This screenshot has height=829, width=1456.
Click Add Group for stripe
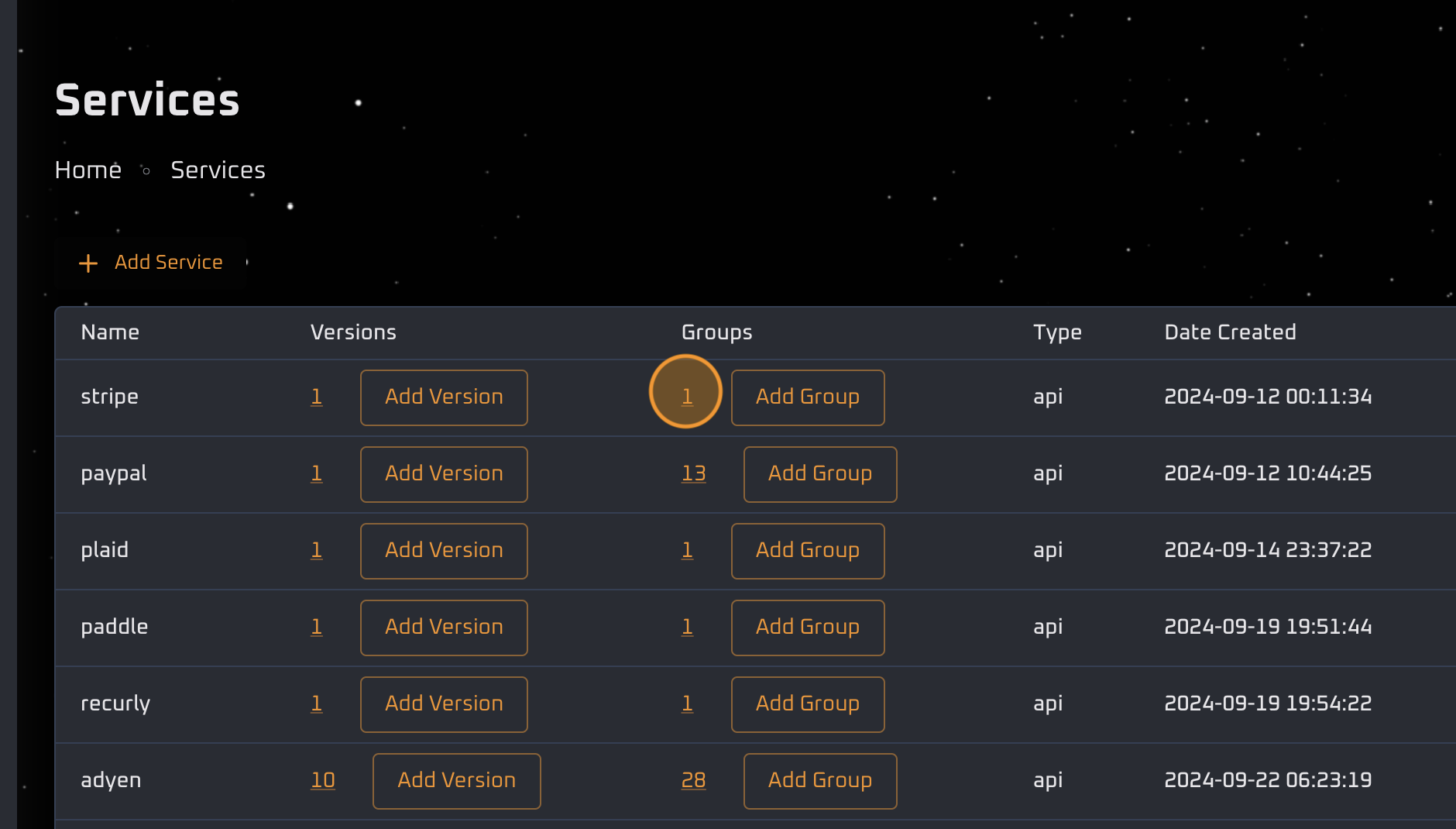click(x=808, y=397)
